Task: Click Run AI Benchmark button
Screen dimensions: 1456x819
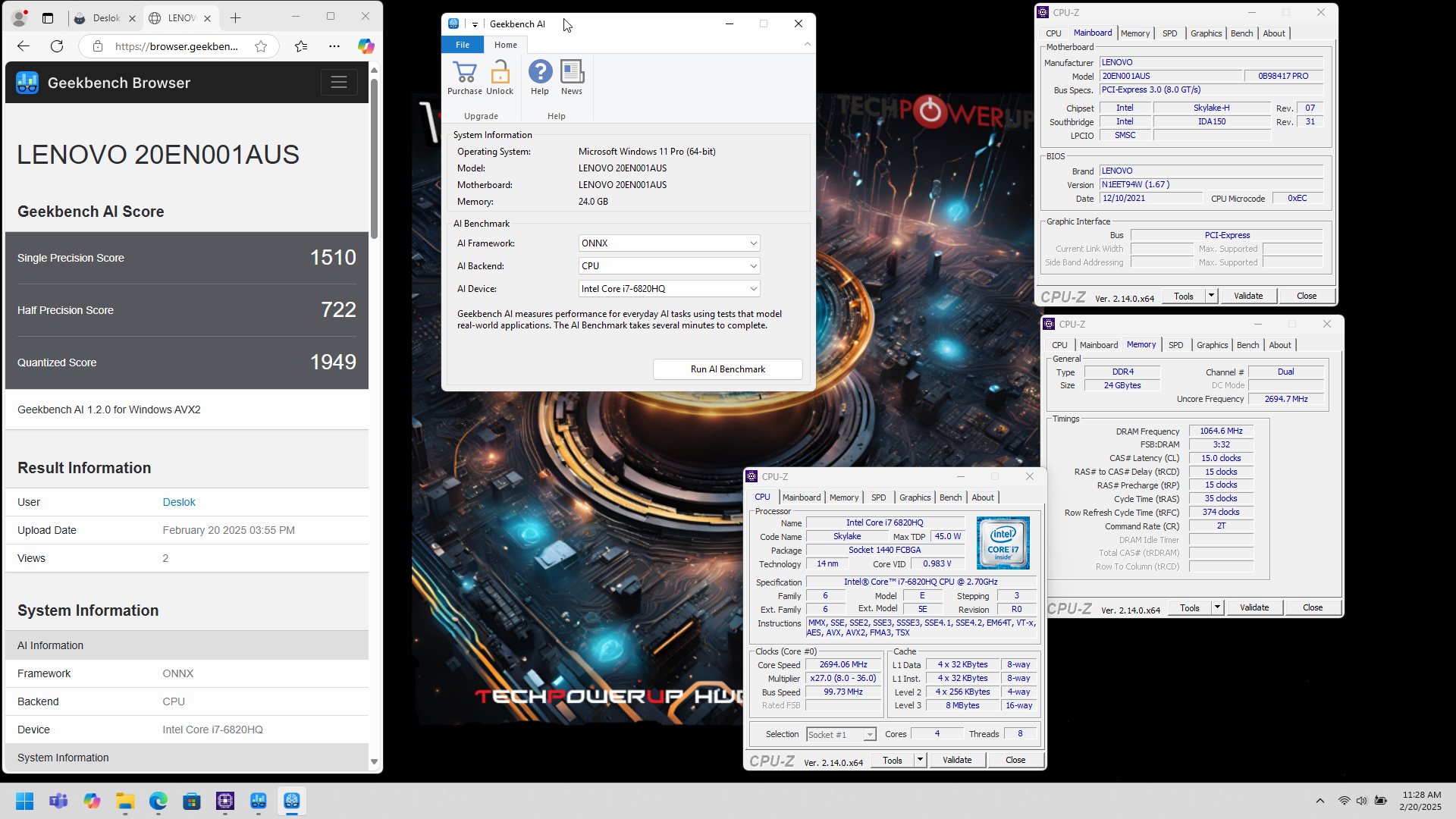Action: [727, 369]
